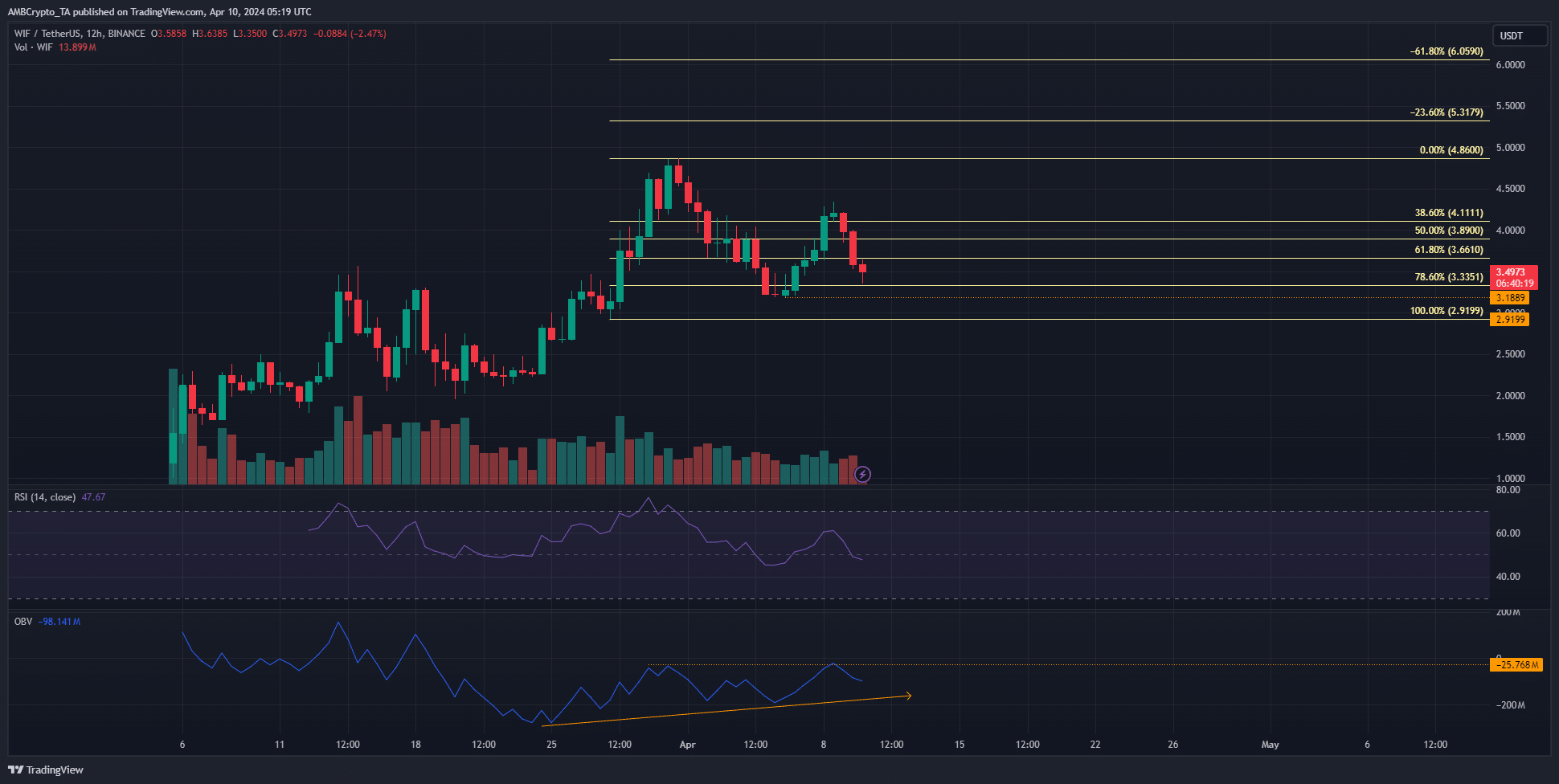The width and height of the screenshot is (1559, 784).
Task: Select the -61.80% (6.0590) Fibonacci label
Action: click(x=1446, y=51)
